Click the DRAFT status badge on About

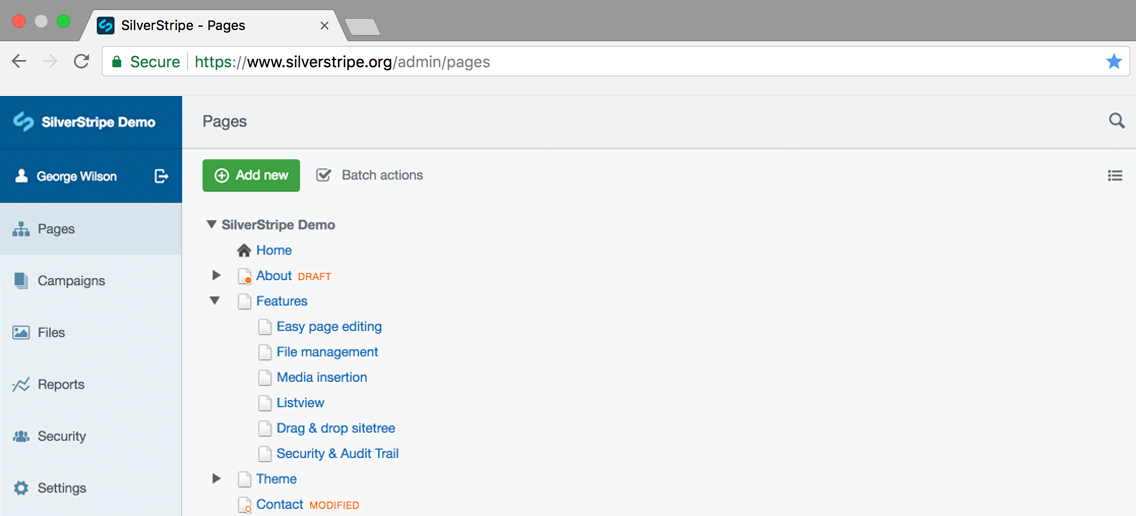tap(314, 277)
